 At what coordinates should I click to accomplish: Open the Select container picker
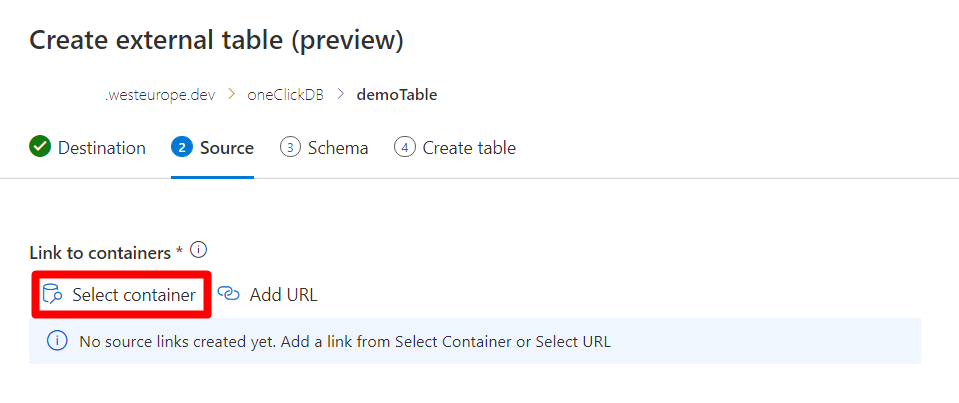tap(134, 295)
